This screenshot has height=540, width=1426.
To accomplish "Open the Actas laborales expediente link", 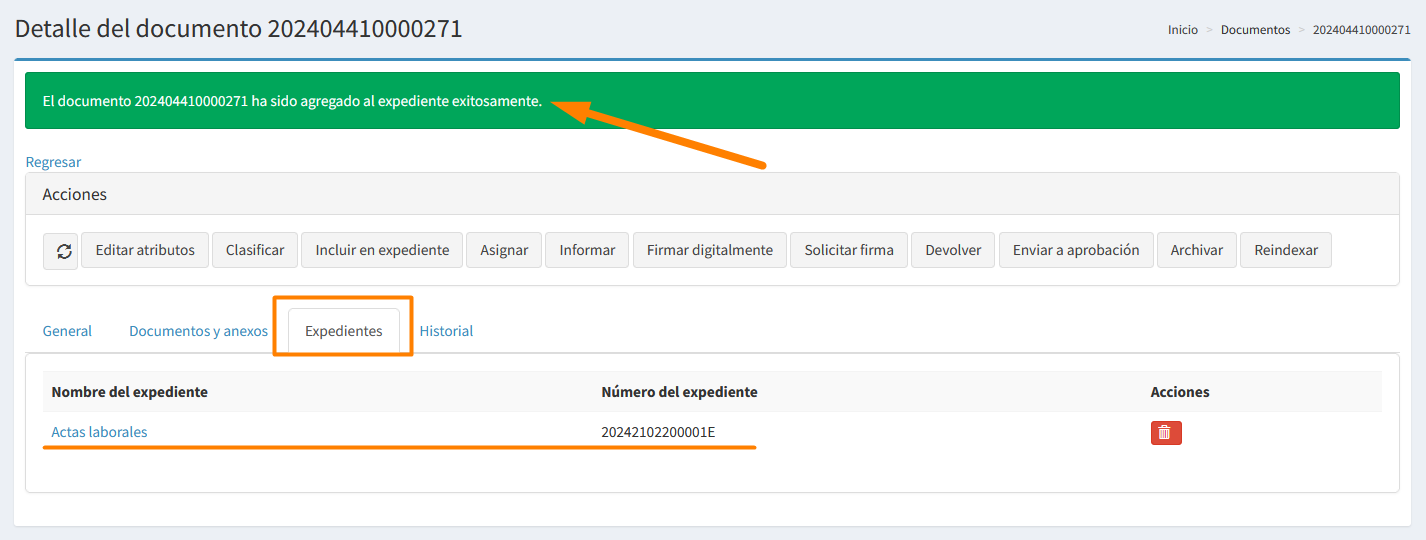I will (99, 432).
